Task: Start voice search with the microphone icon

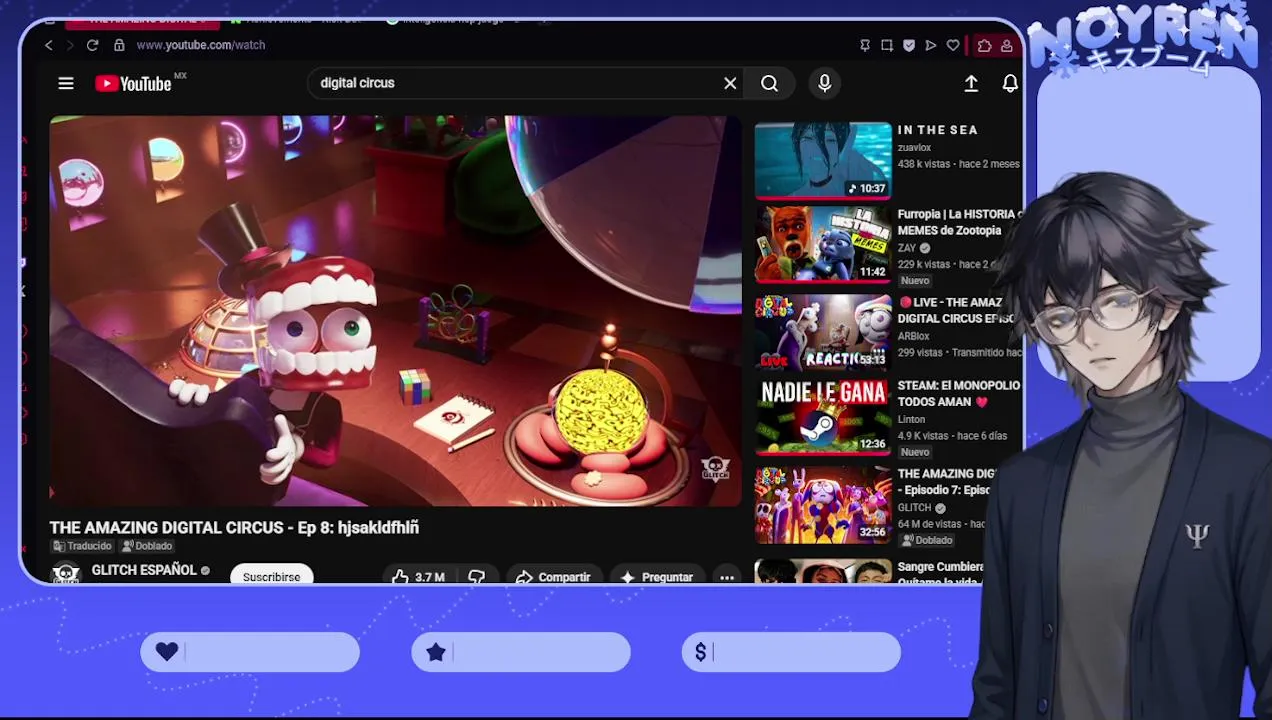Action: (x=825, y=84)
